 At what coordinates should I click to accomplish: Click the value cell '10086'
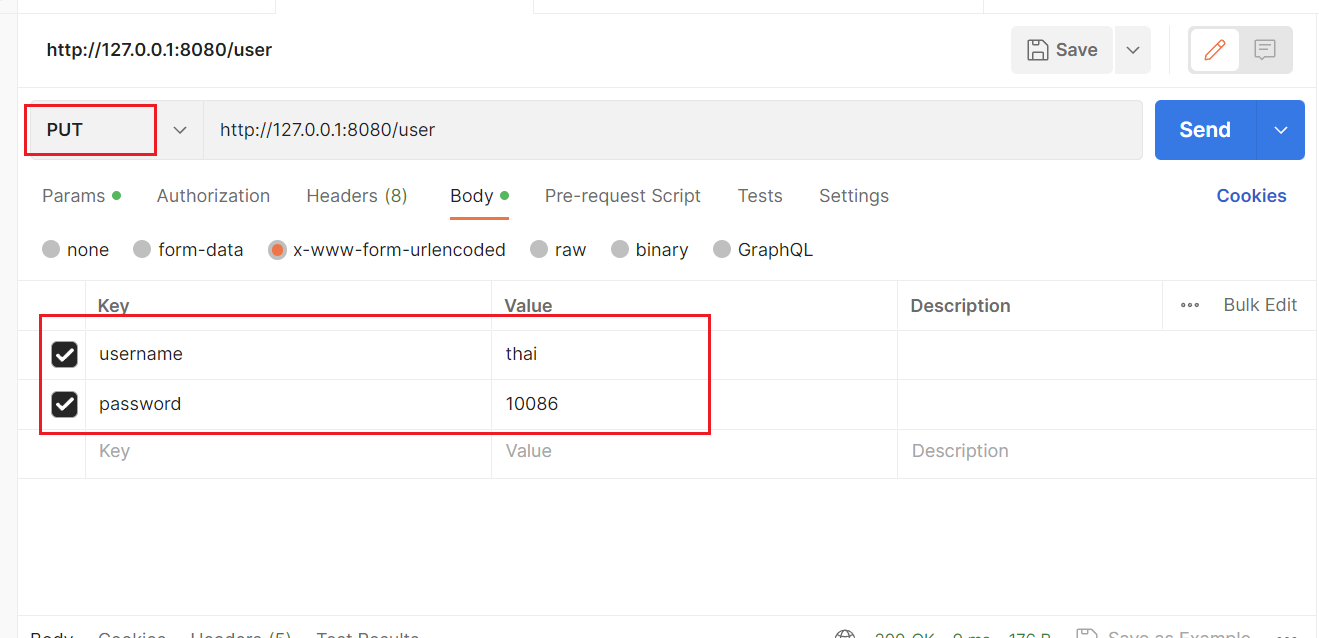click(x=694, y=405)
